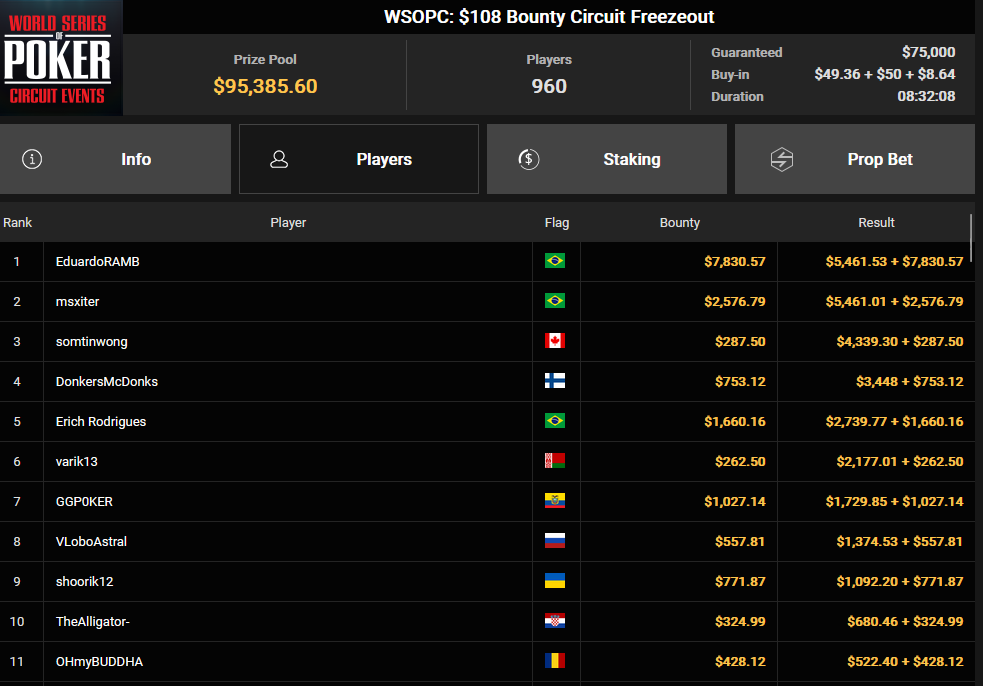This screenshot has height=686, width=983.
Task: Select player name TheAlligator-
Action: click(x=92, y=621)
